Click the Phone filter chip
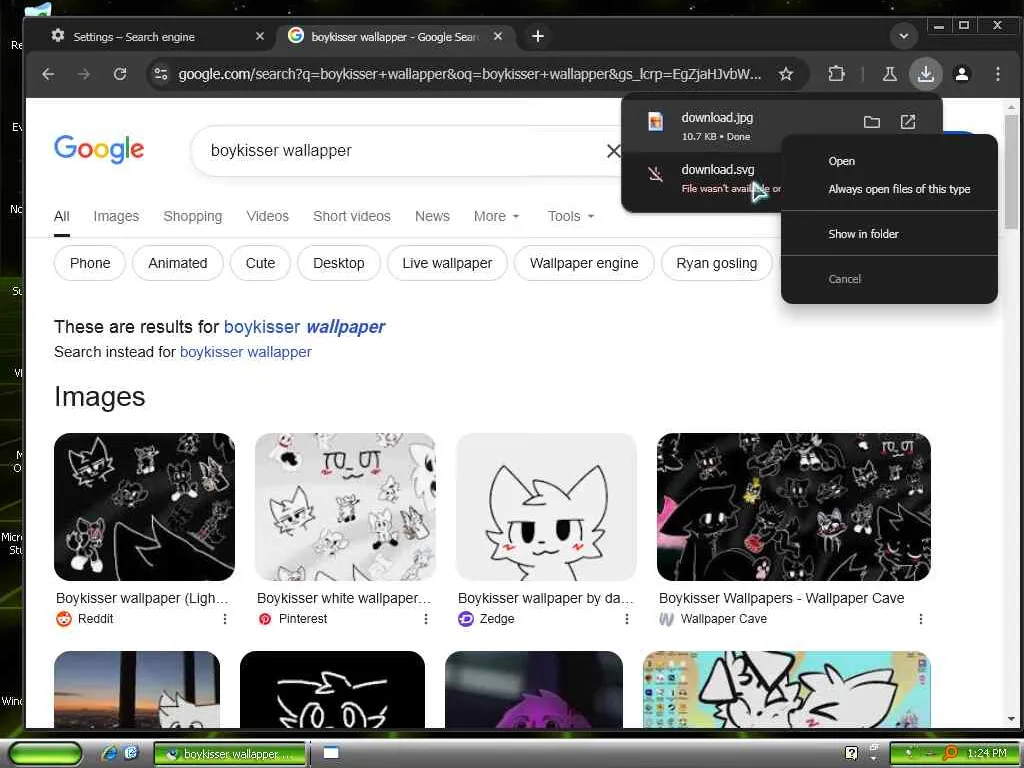1024x768 pixels. tap(89, 263)
